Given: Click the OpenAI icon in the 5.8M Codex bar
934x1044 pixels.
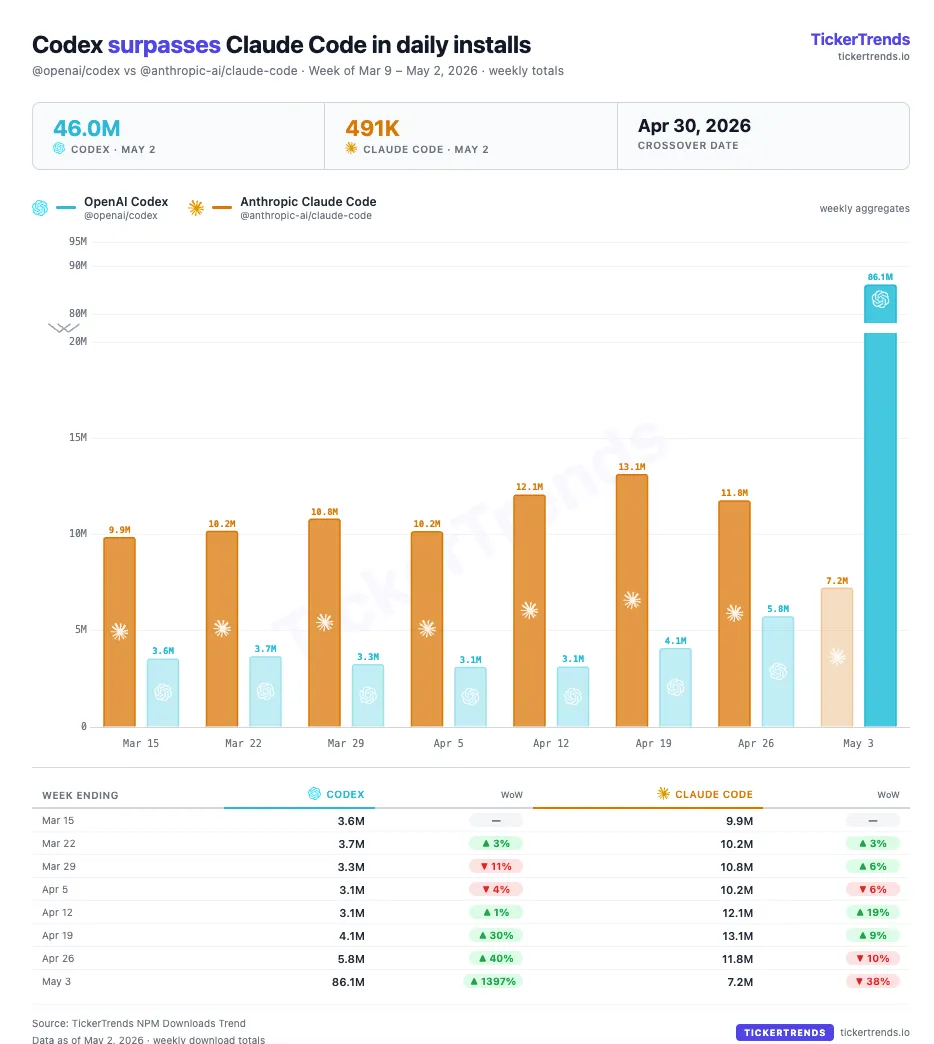Looking at the screenshot, I should point(778,671).
